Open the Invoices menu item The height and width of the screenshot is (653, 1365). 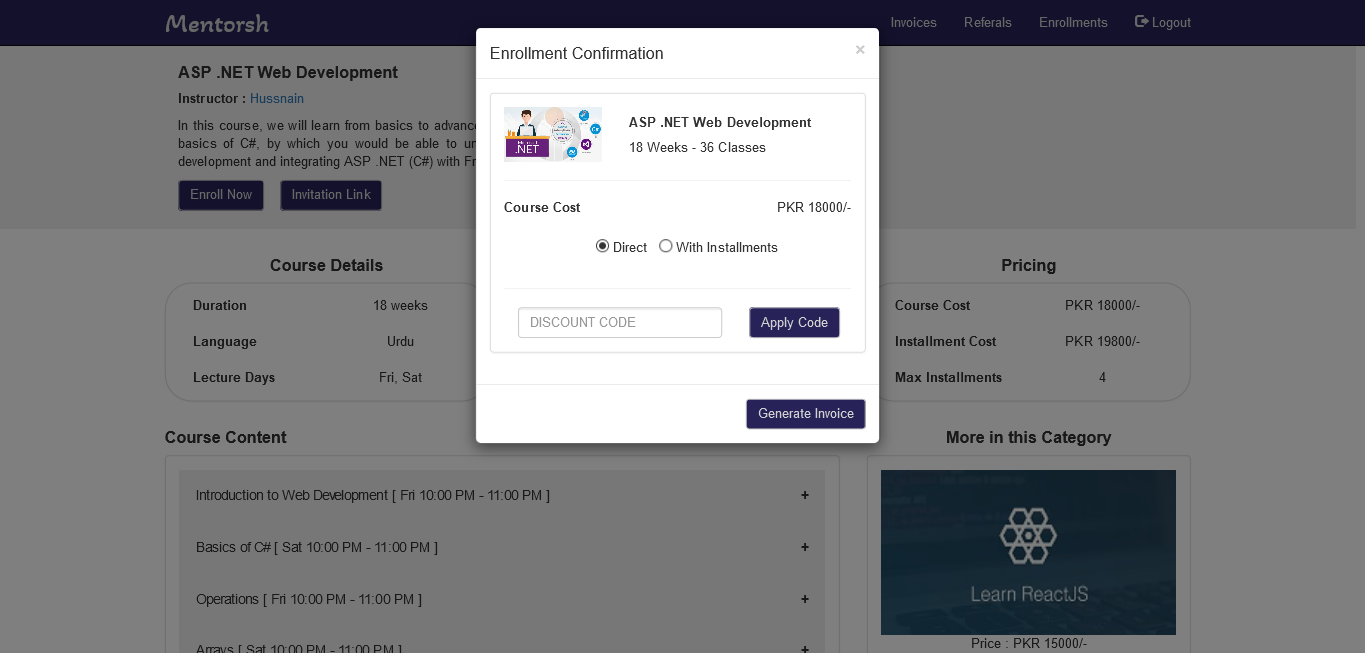(913, 22)
